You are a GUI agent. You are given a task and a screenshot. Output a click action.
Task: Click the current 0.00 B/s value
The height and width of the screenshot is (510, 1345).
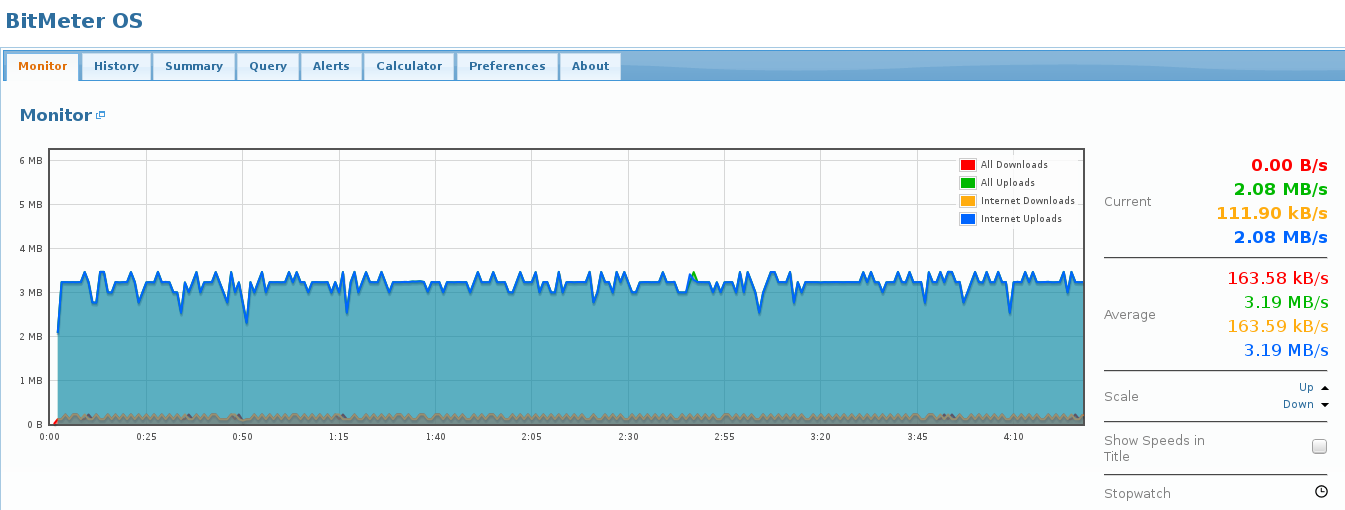pyautogui.click(x=1289, y=166)
